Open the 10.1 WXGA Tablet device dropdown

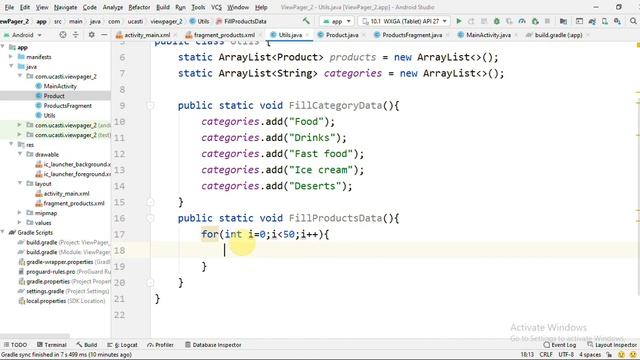pyautogui.click(x=404, y=21)
